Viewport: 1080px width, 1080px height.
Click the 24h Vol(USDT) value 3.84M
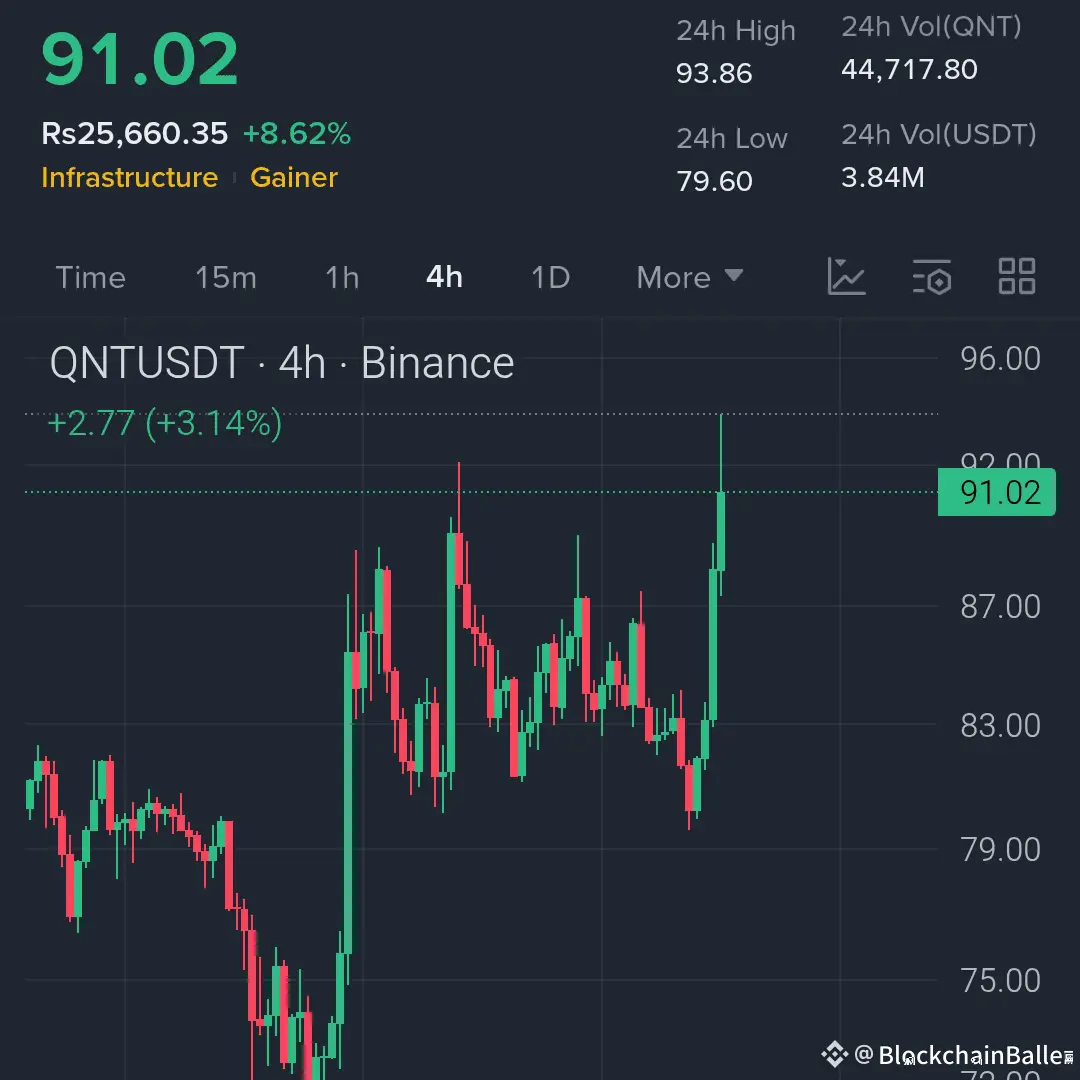click(x=883, y=178)
